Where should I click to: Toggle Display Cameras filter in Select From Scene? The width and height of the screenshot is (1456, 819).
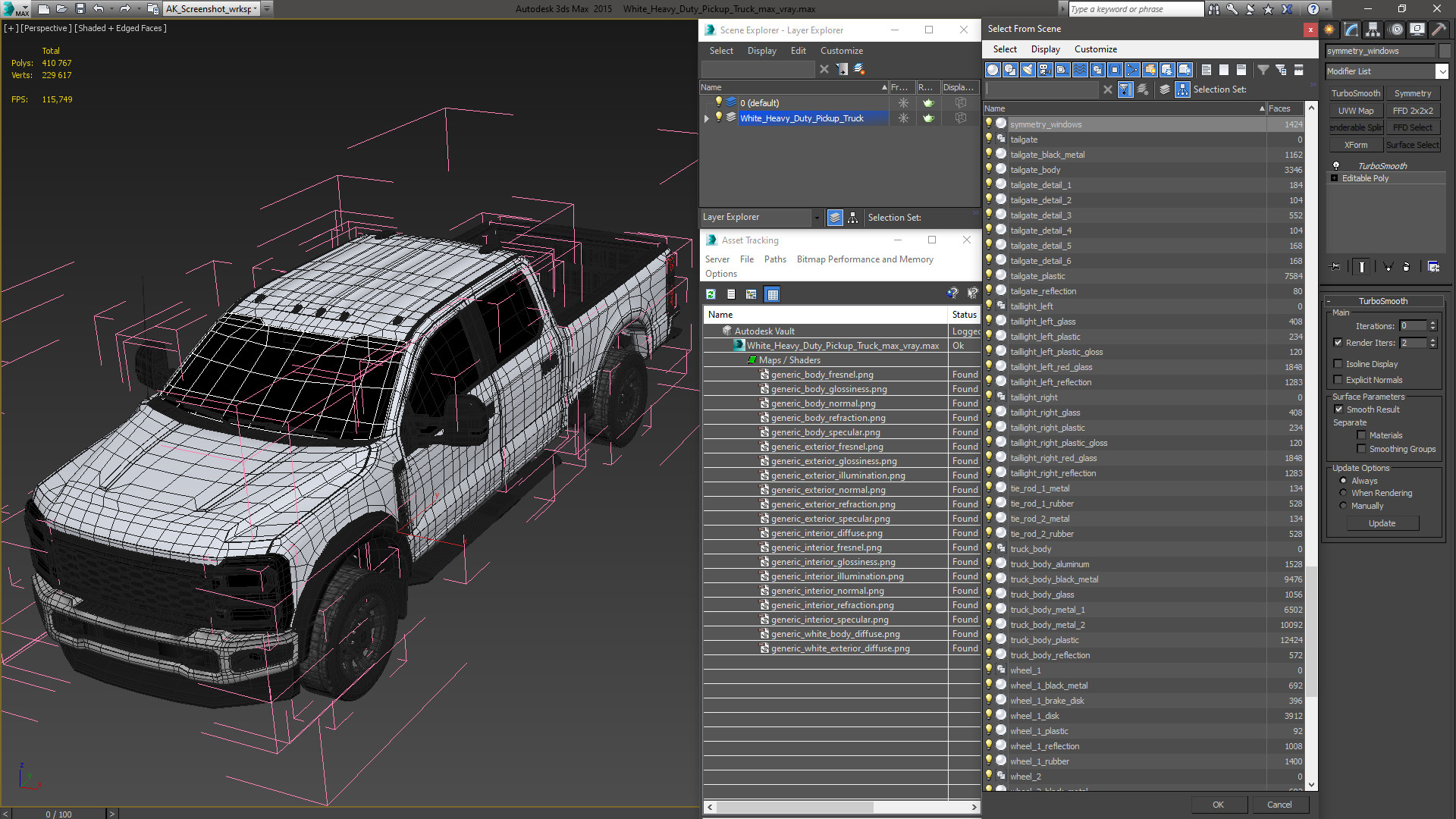point(1045,70)
